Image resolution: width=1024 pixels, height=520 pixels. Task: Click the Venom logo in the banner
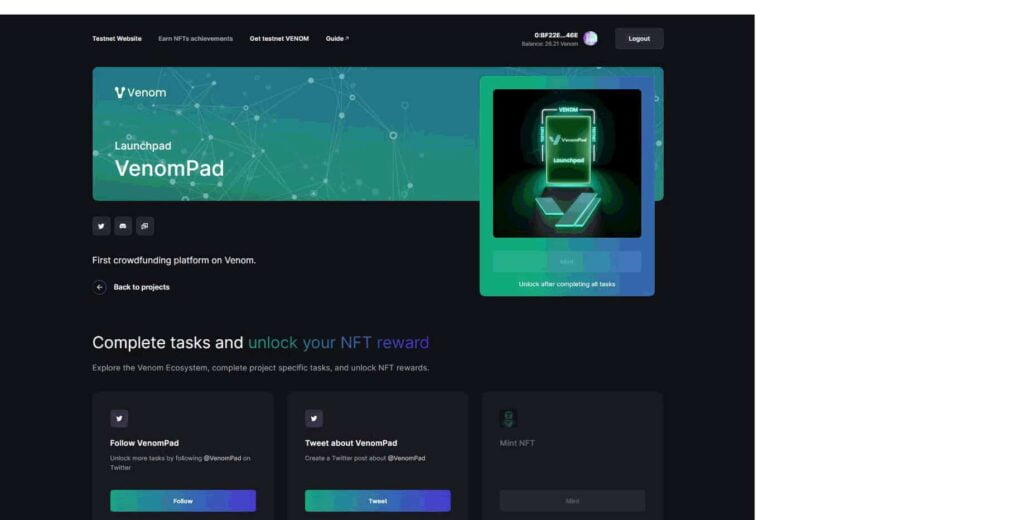[x=140, y=93]
